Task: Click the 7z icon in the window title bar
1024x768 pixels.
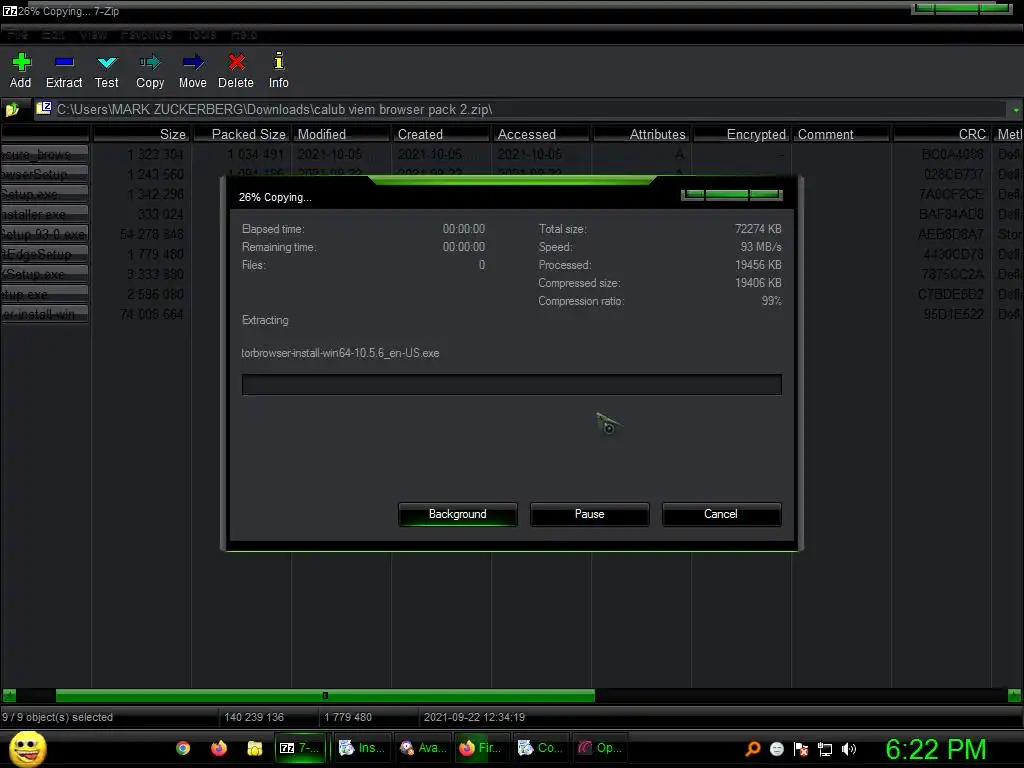Action: click(9, 11)
